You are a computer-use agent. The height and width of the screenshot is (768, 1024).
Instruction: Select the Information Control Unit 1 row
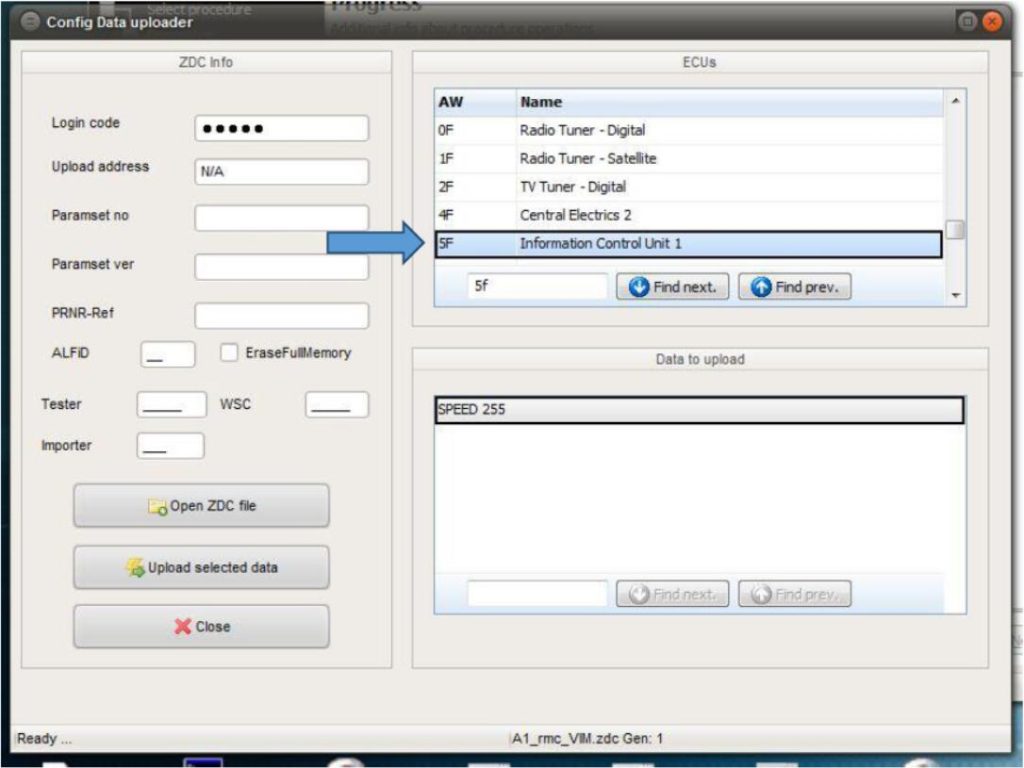(x=600, y=242)
